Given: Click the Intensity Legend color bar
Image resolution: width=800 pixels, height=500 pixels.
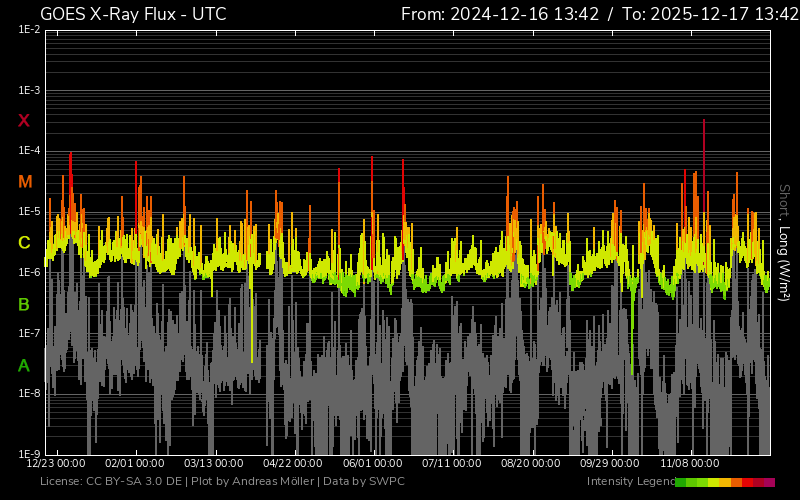Looking at the screenshot, I should [724, 482].
